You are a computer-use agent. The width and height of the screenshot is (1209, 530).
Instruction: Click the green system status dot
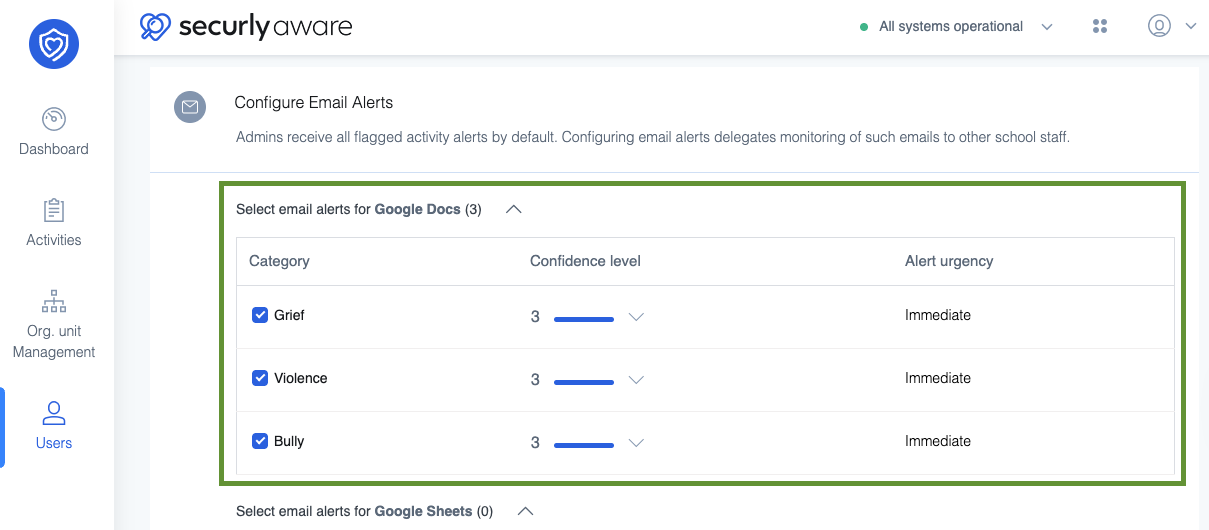point(864,28)
